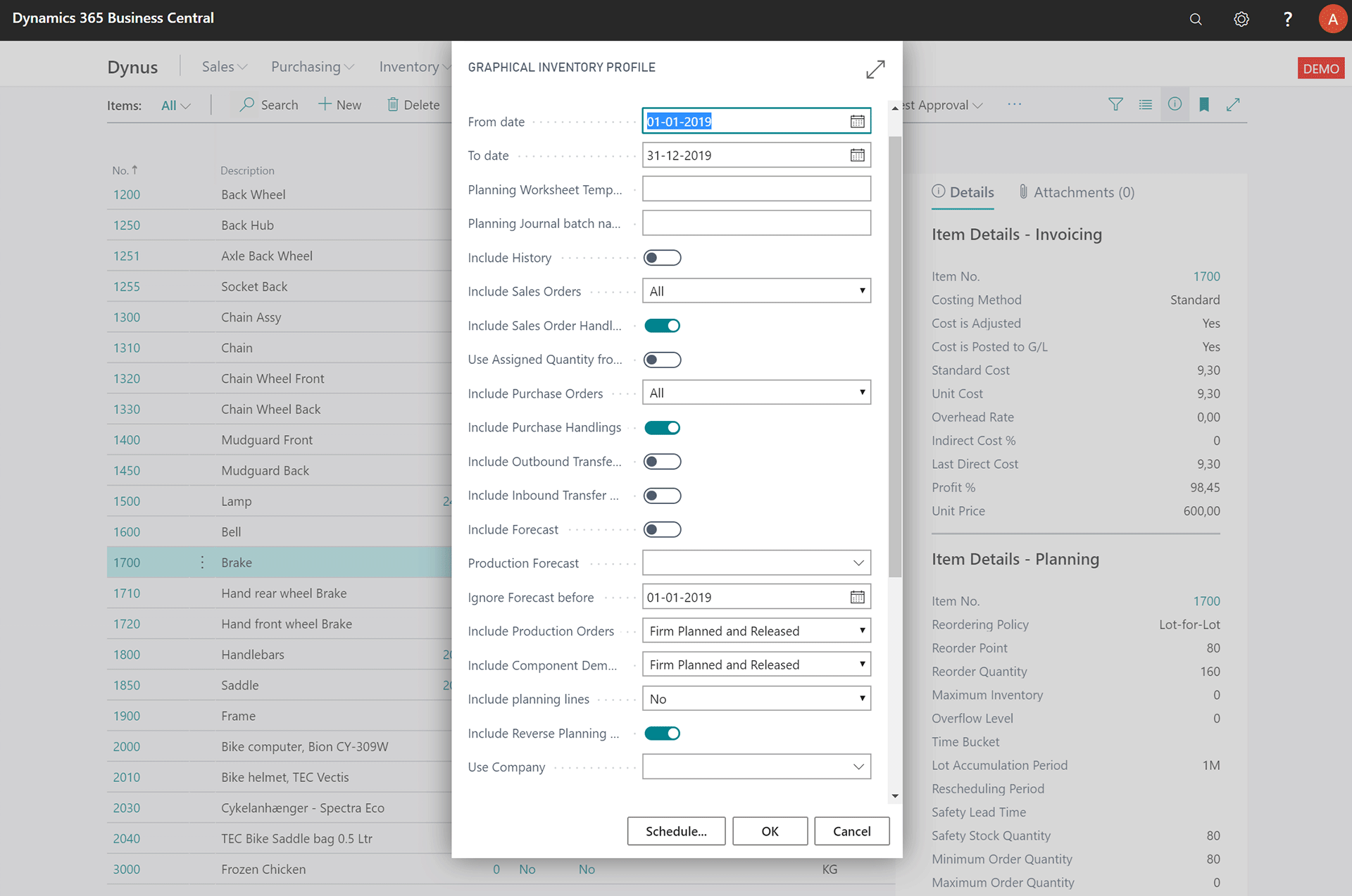Disable the Include Purchase Handlings toggle

[662, 427]
